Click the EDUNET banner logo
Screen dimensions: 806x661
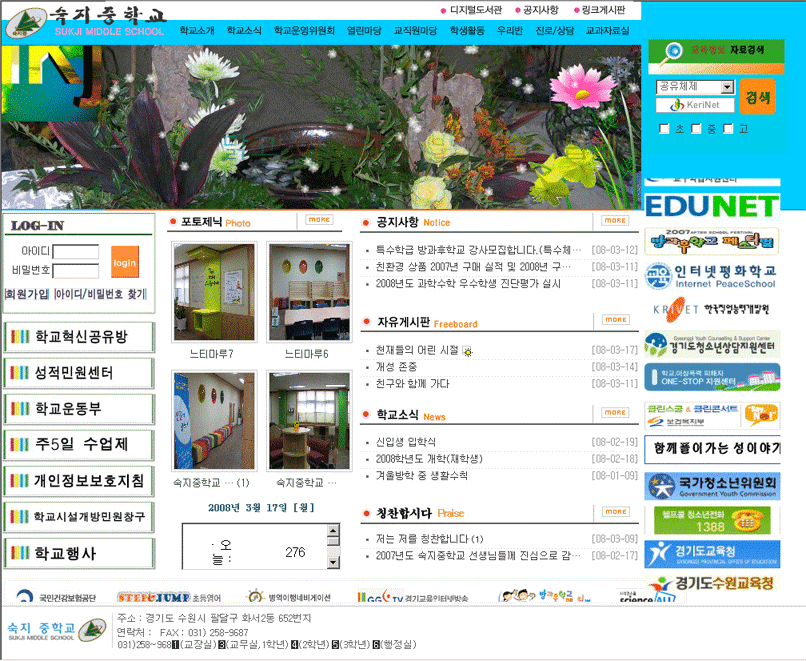pyautogui.click(x=711, y=206)
